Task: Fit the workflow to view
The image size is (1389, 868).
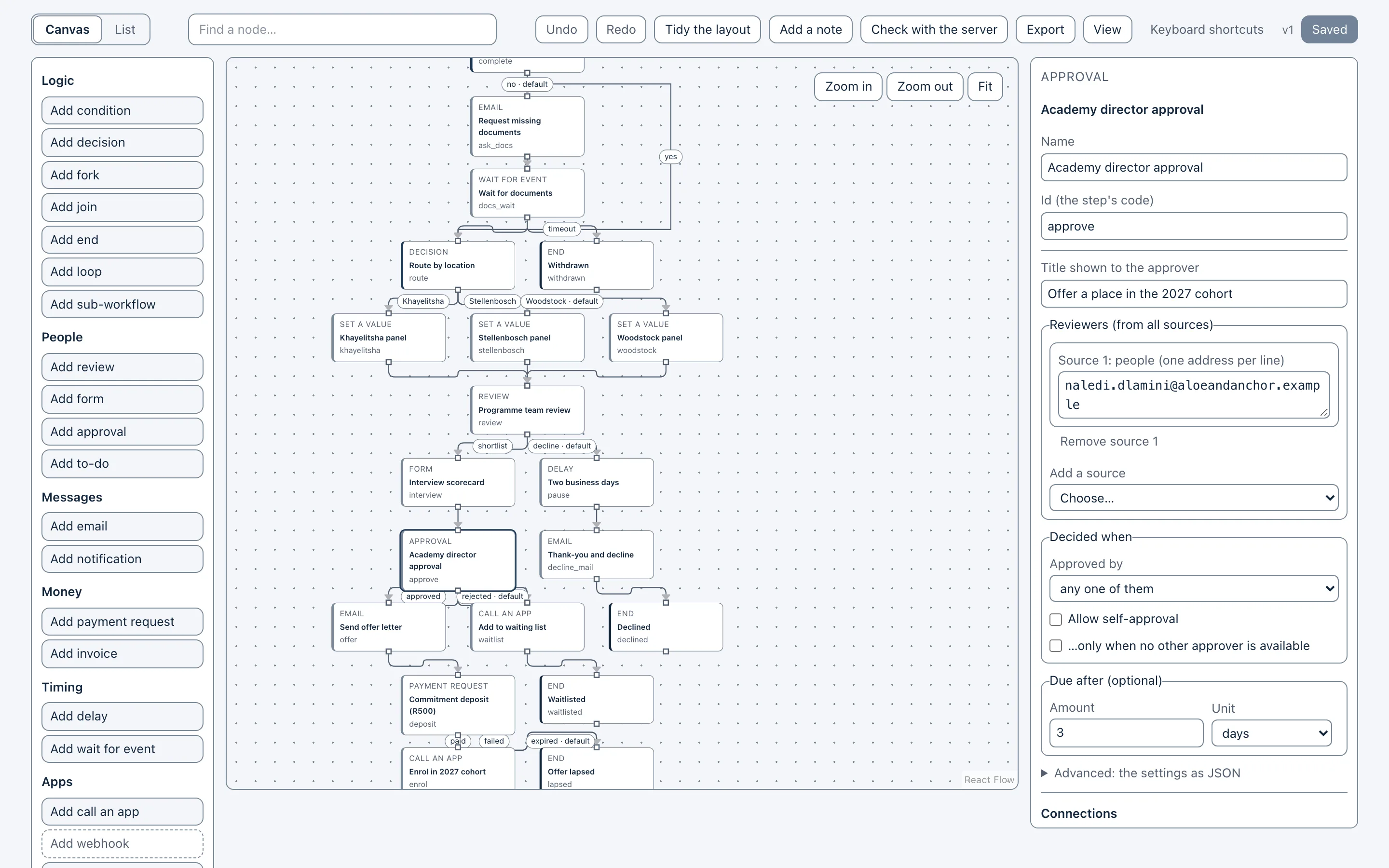Action: coord(985,87)
